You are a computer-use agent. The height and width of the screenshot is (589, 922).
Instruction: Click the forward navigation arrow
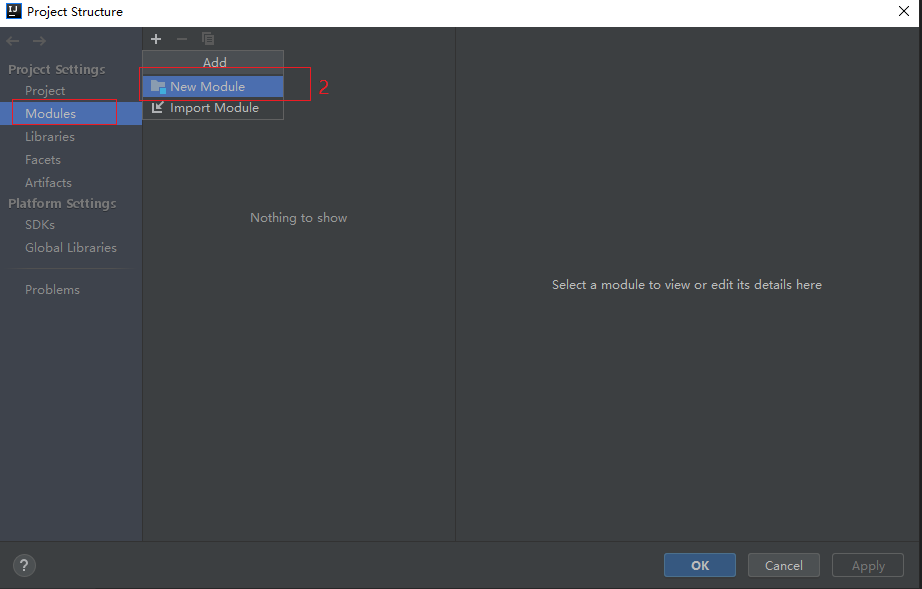(x=39, y=41)
